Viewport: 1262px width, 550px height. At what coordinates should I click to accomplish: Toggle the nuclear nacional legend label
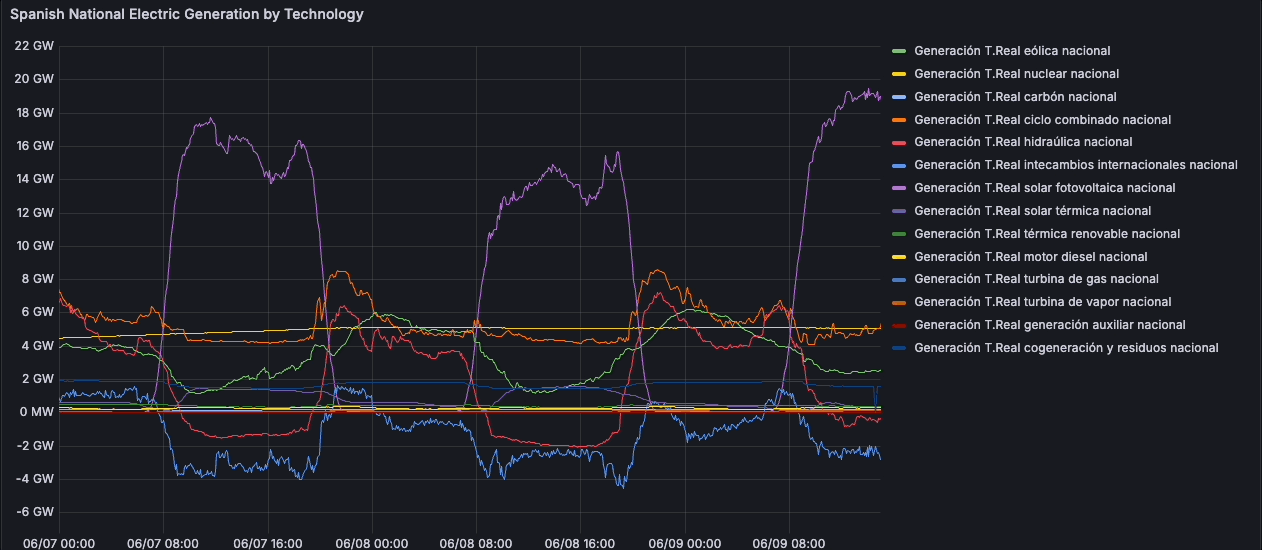[x=1016, y=74]
